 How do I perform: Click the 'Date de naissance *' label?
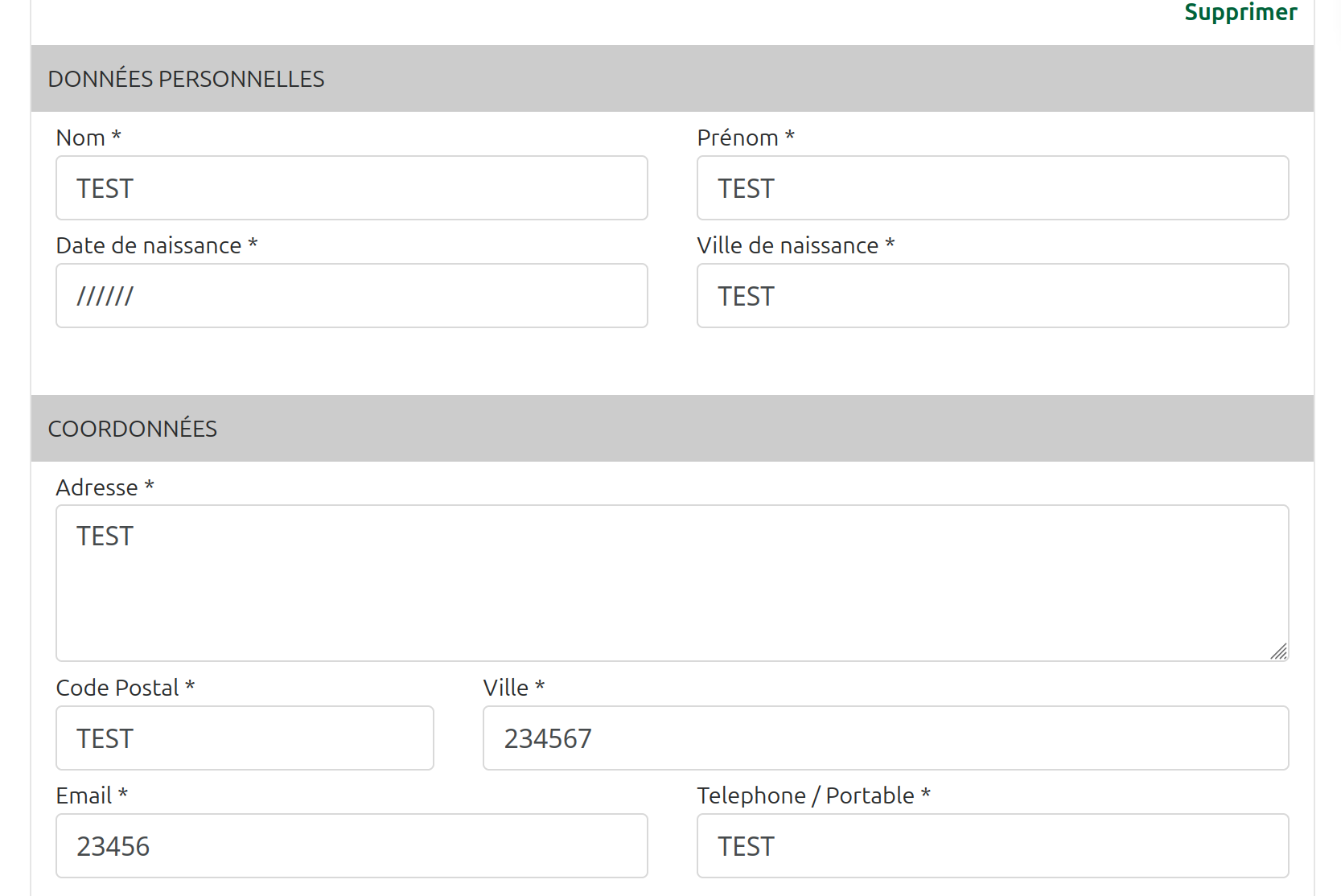(157, 245)
